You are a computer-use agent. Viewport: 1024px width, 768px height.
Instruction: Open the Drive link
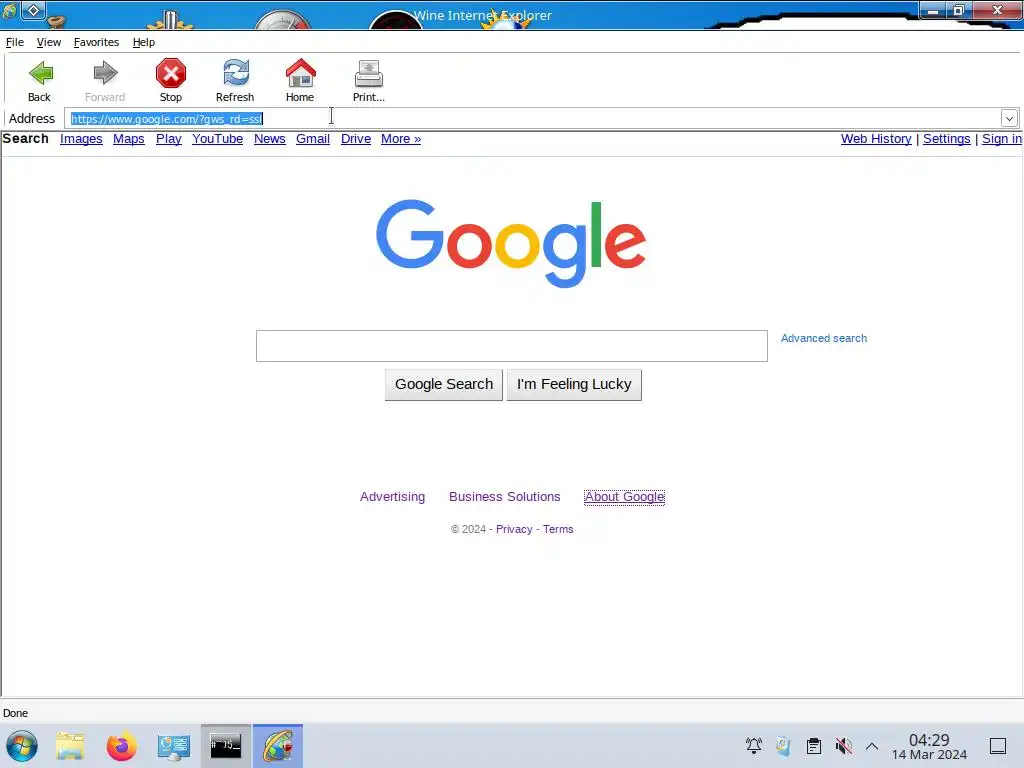[x=356, y=139]
